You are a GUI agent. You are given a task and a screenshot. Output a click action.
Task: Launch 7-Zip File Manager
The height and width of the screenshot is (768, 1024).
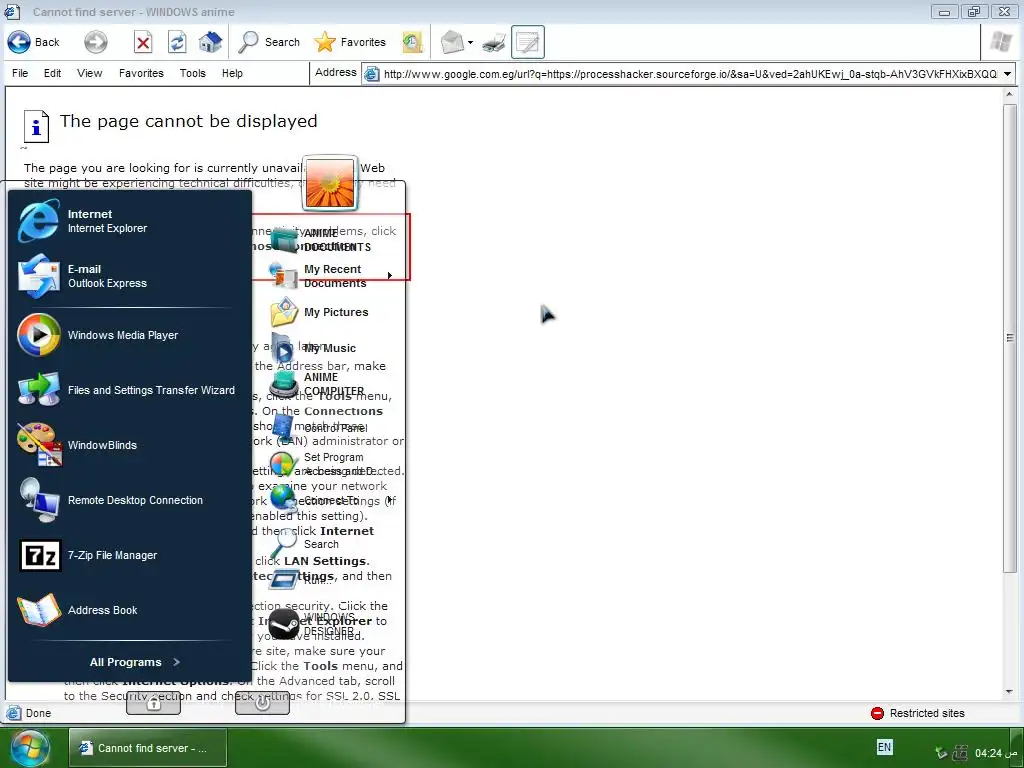pyautogui.click(x=129, y=555)
